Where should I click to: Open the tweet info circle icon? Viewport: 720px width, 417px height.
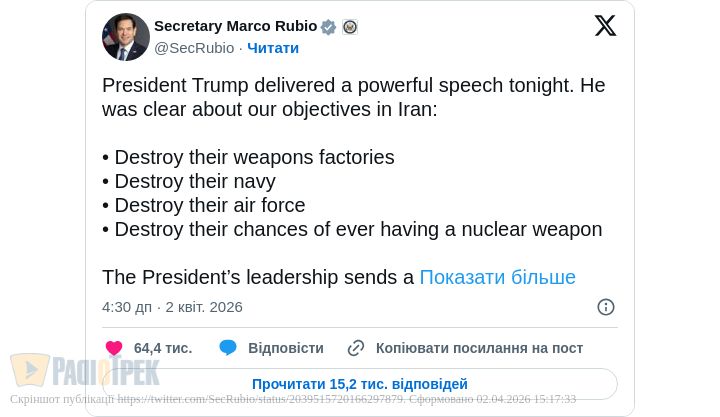[606, 307]
